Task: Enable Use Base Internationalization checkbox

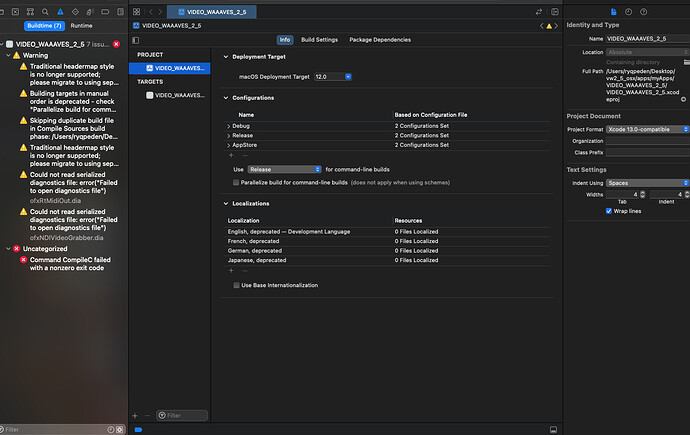Action: pyautogui.click(x=236, y=285)
